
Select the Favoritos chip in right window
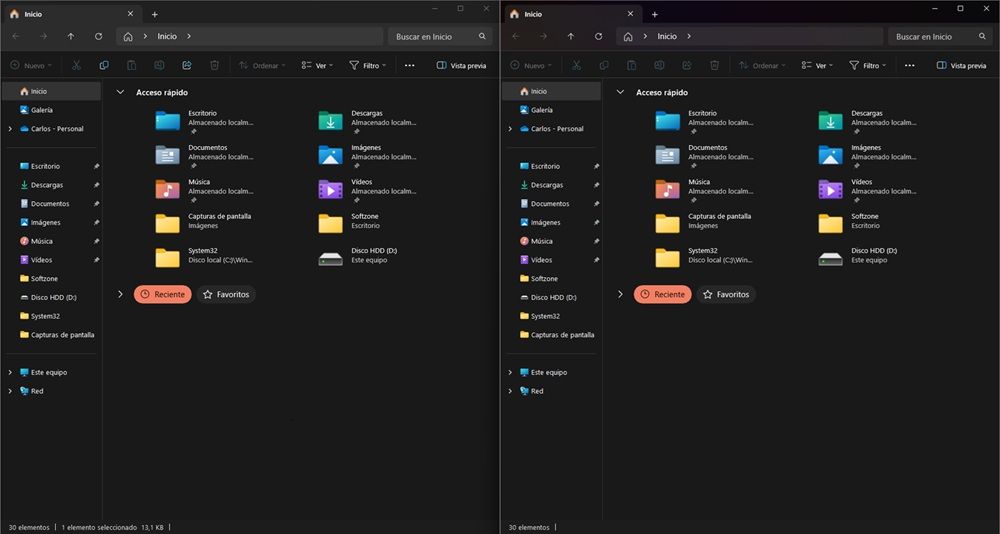point(726,294)
